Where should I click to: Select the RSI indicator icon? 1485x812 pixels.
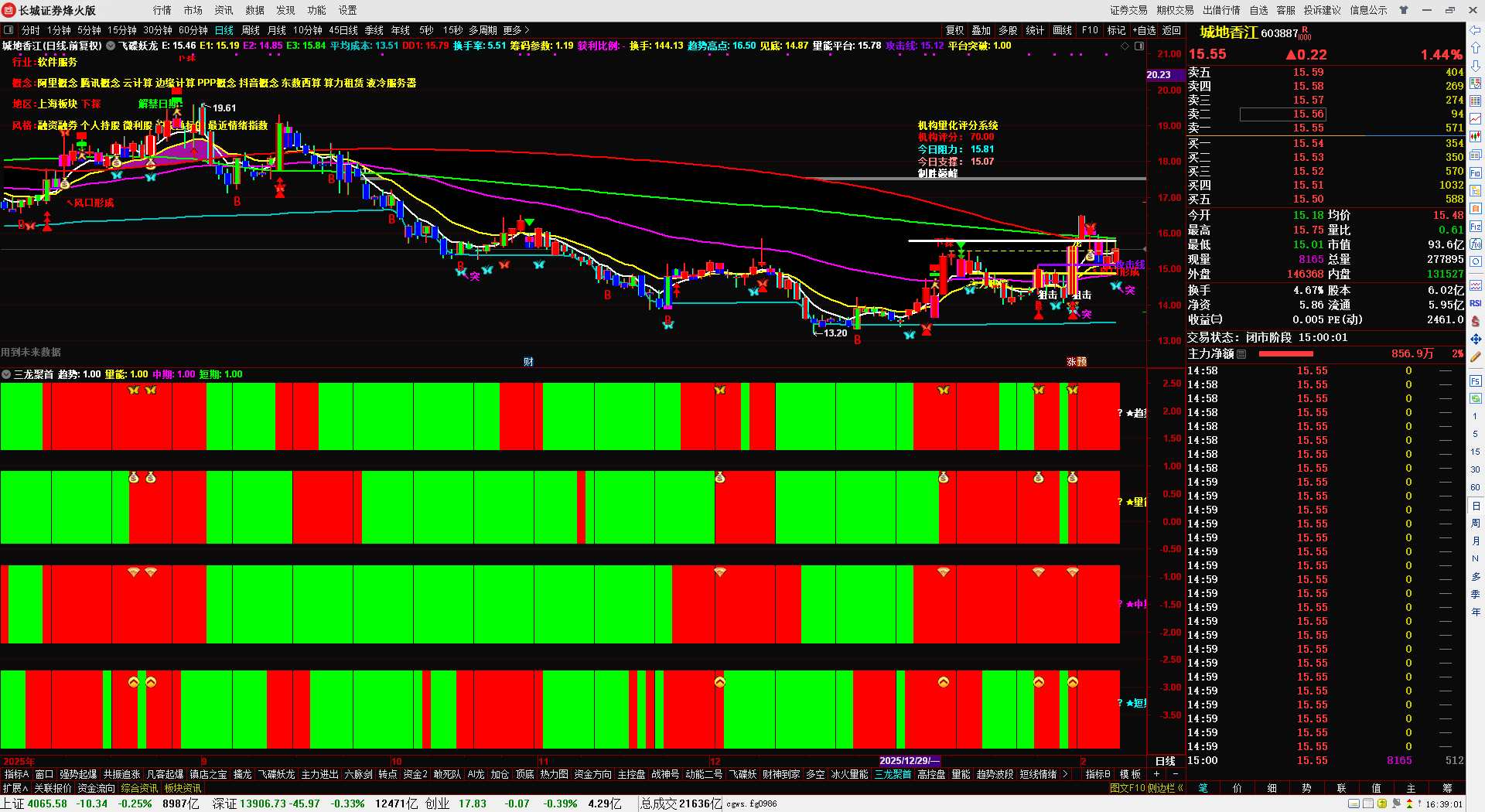point(1476,303)
